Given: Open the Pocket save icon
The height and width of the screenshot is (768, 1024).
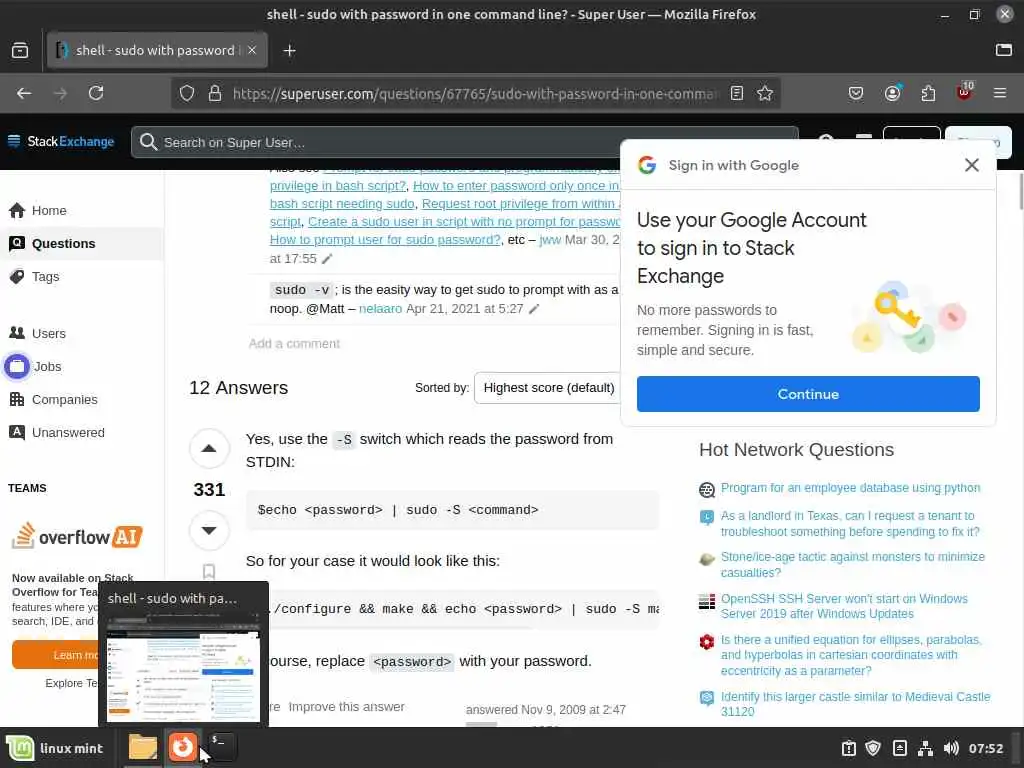Looking at the screenshot, I should click(856, 93).
